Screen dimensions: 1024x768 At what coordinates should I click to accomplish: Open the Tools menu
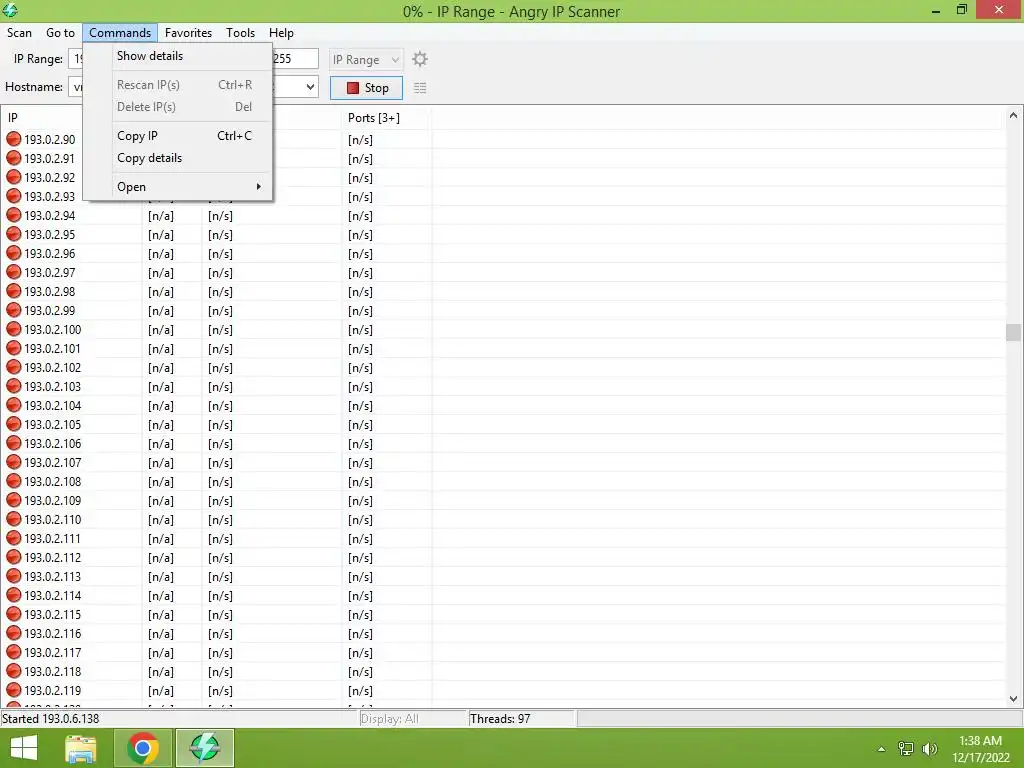click(x=240, y=33)
